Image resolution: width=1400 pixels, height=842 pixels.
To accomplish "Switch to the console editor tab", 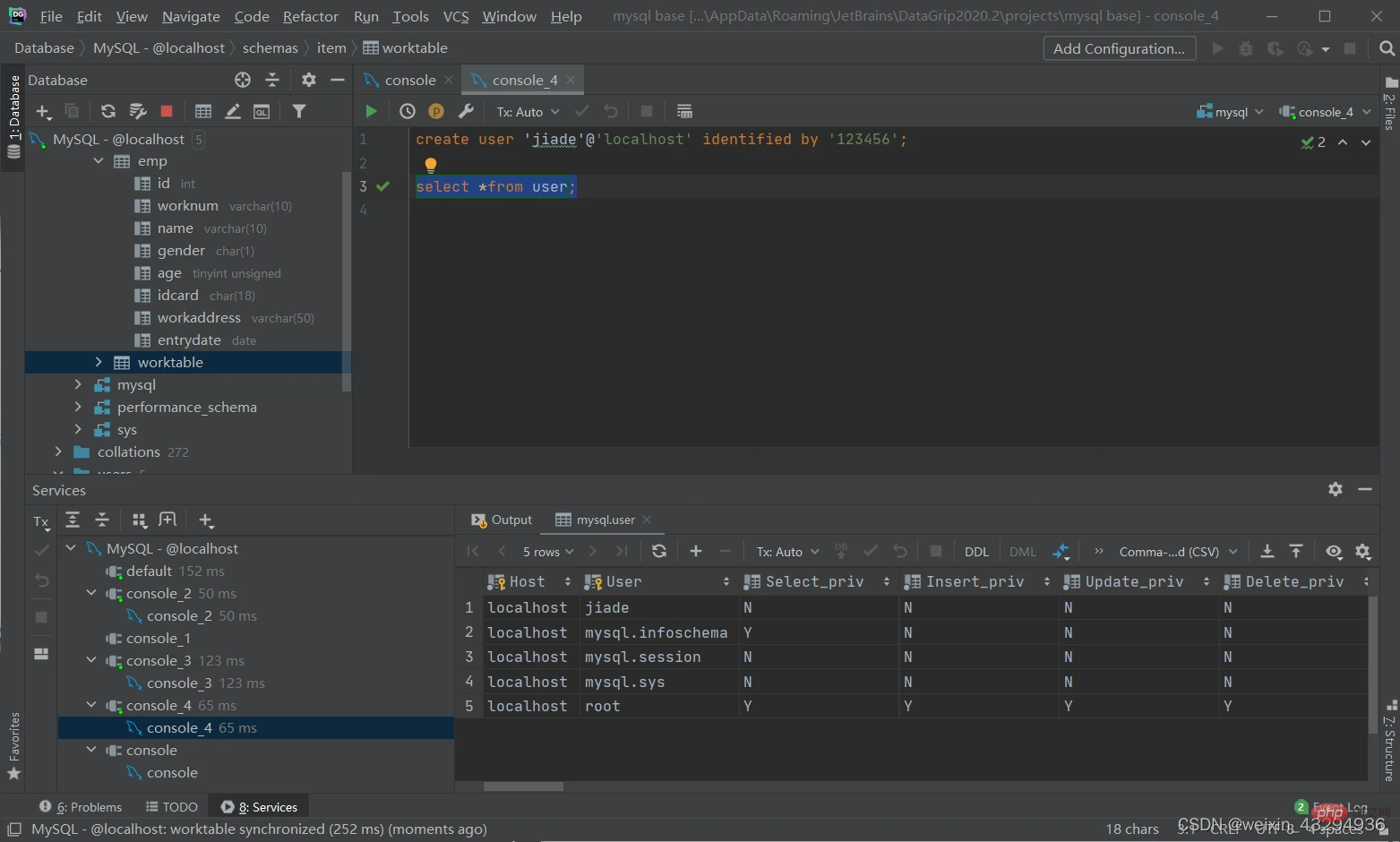I will tap(410, 80).
